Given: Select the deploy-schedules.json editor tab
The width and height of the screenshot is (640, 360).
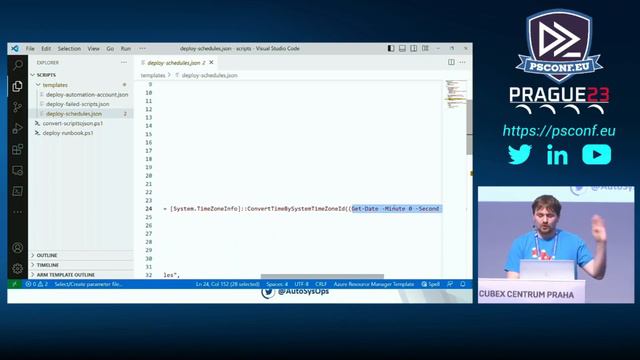Looking at the screenshot, I should point(176,62).
